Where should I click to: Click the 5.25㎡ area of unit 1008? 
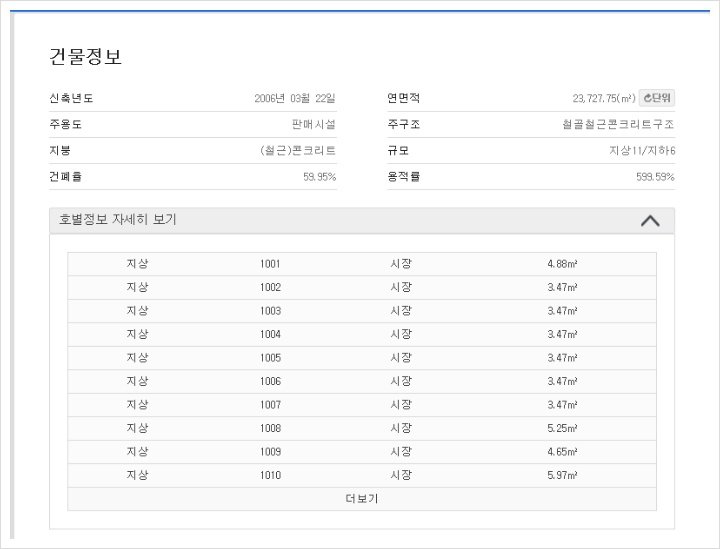coord(562,428)
